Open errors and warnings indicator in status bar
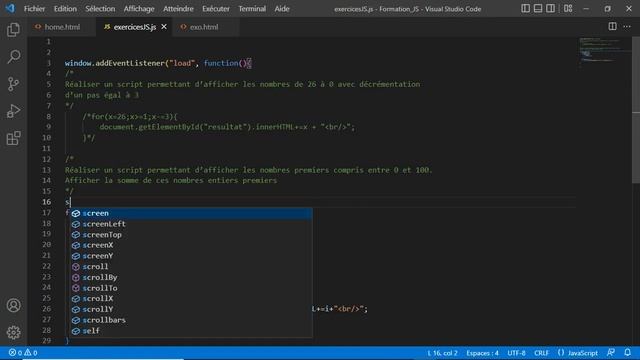Image resolution: width=640 pixels, height=360 pixels. [23, 353]
